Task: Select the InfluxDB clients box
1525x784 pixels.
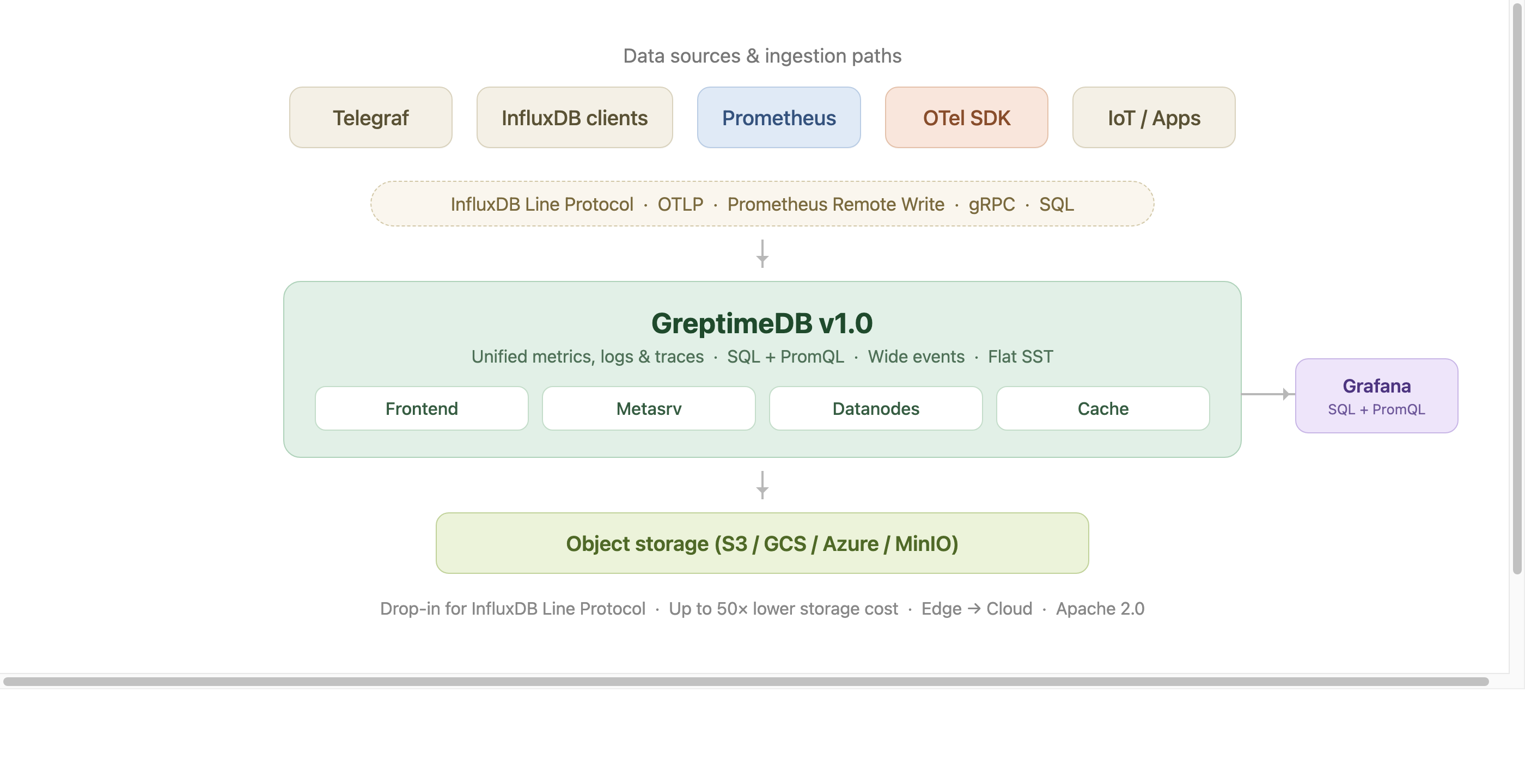Action: point(574,118)
